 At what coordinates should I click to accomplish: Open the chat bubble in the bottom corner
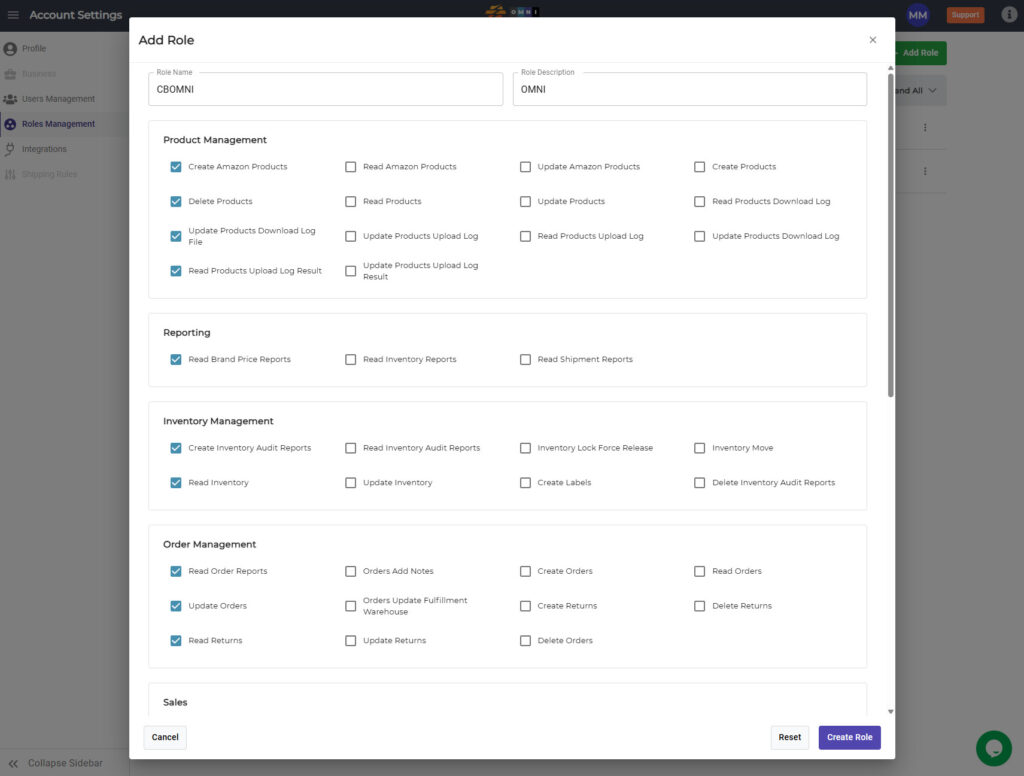[993, 747]
